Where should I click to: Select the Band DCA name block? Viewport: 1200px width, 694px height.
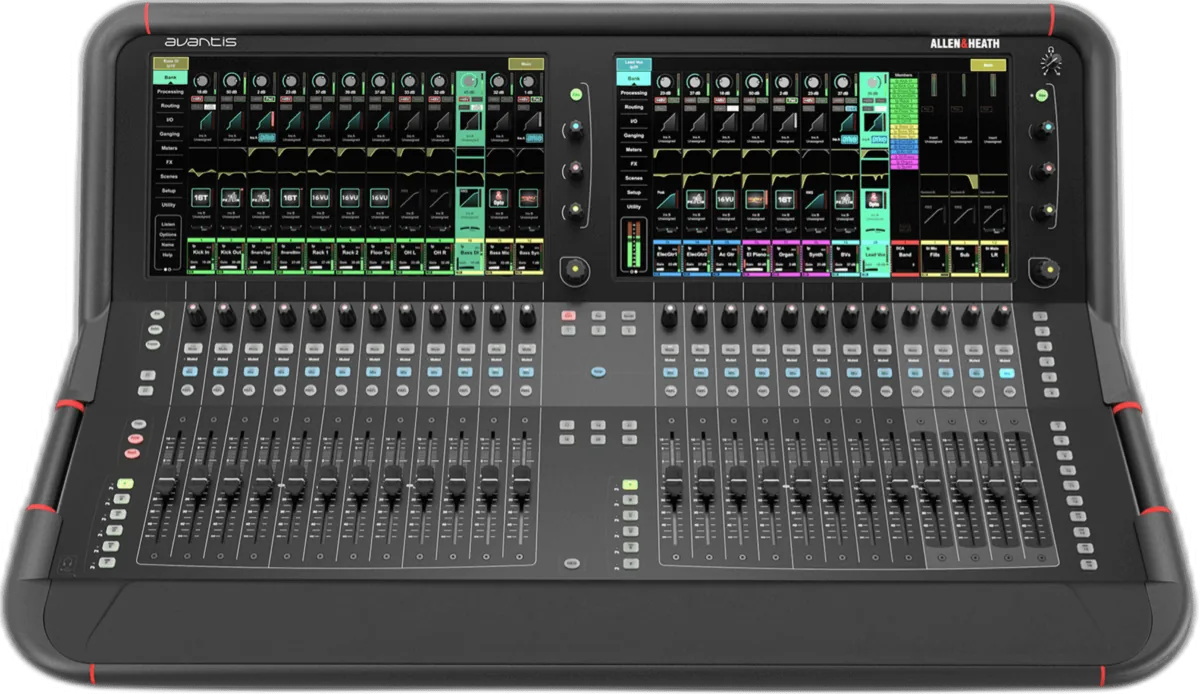(x=905, y=256)
